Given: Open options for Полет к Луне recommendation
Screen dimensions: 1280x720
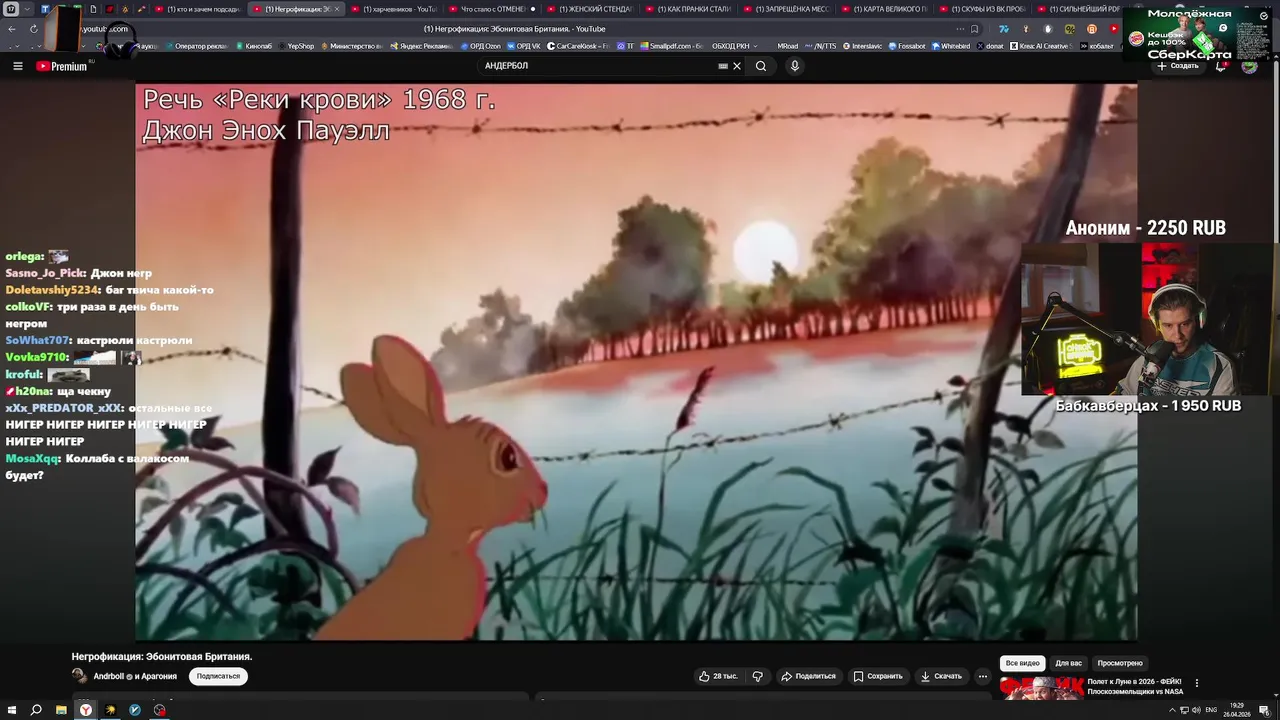Looking at the screenshot, I should pos(1197,684).
